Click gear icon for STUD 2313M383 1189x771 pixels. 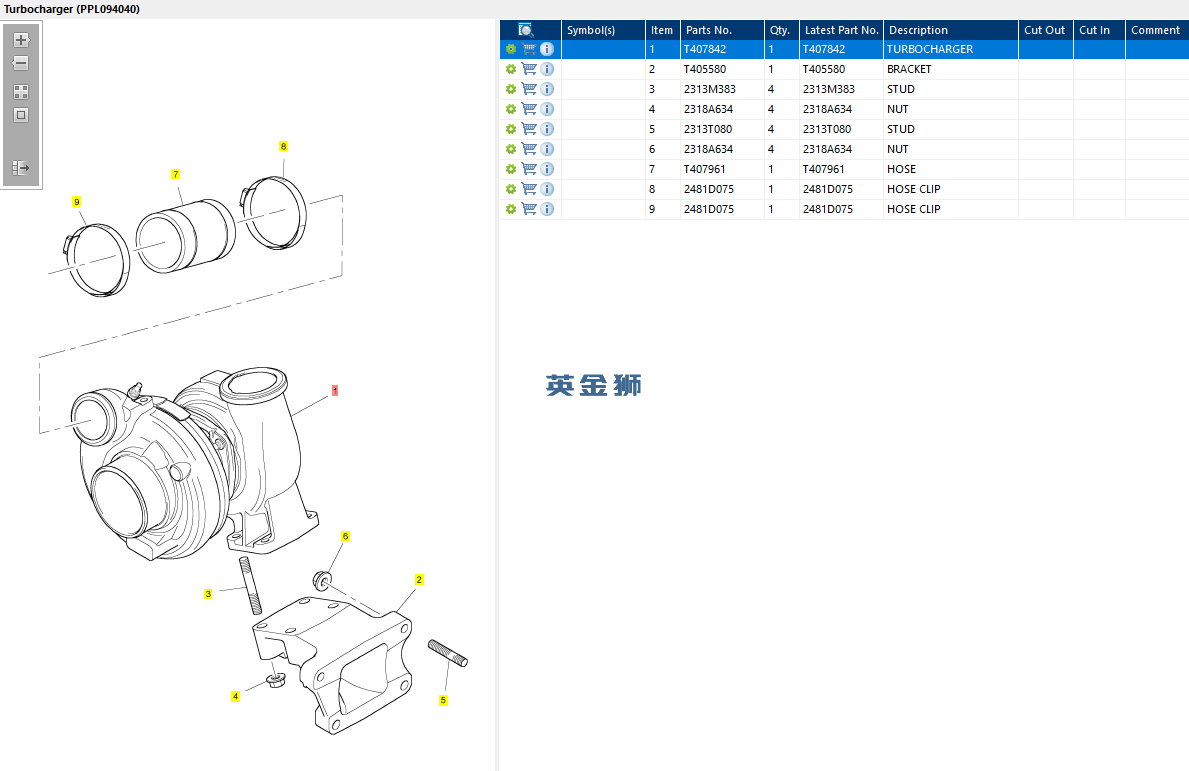[x=511, y=89]
